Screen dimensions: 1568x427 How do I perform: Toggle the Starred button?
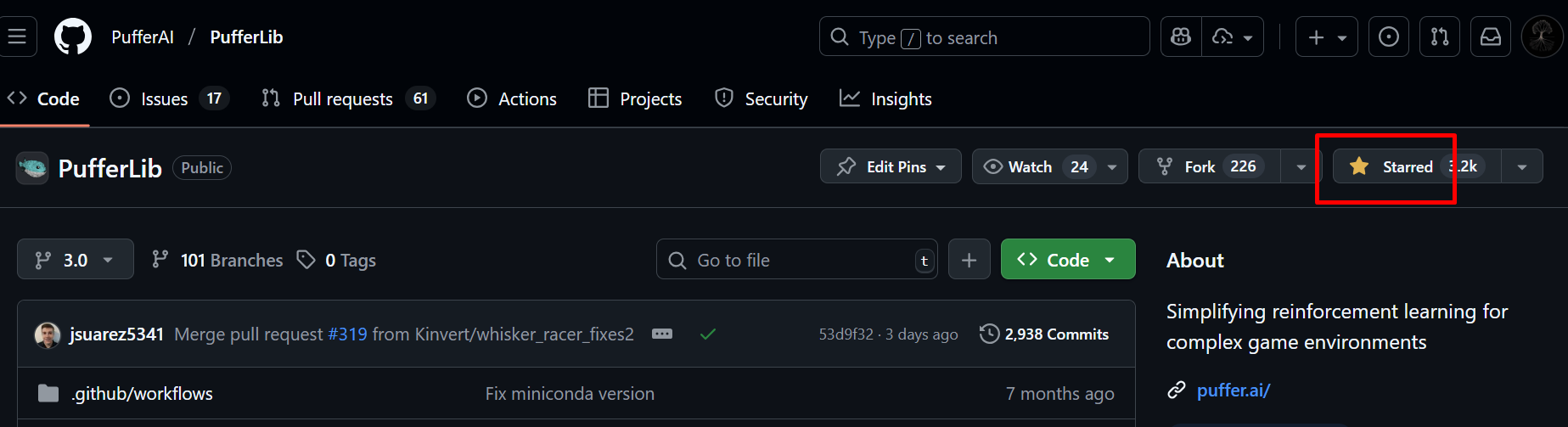1417,166
